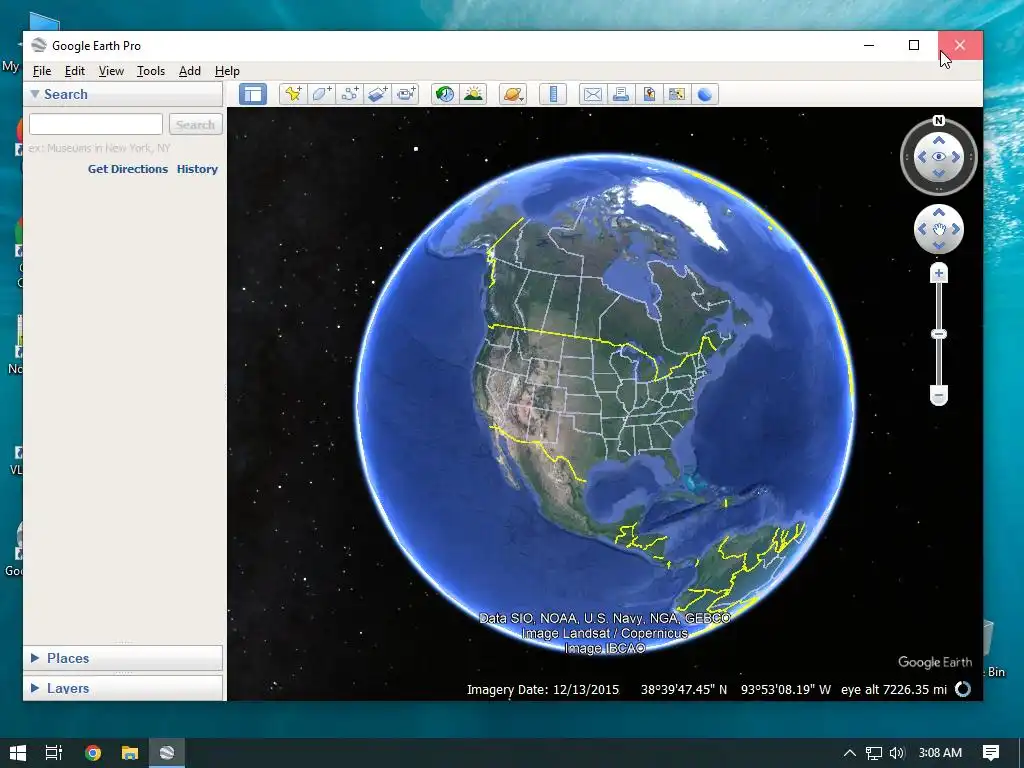Click the Get Directions link
1024x768 pixels.
(128, 168)
